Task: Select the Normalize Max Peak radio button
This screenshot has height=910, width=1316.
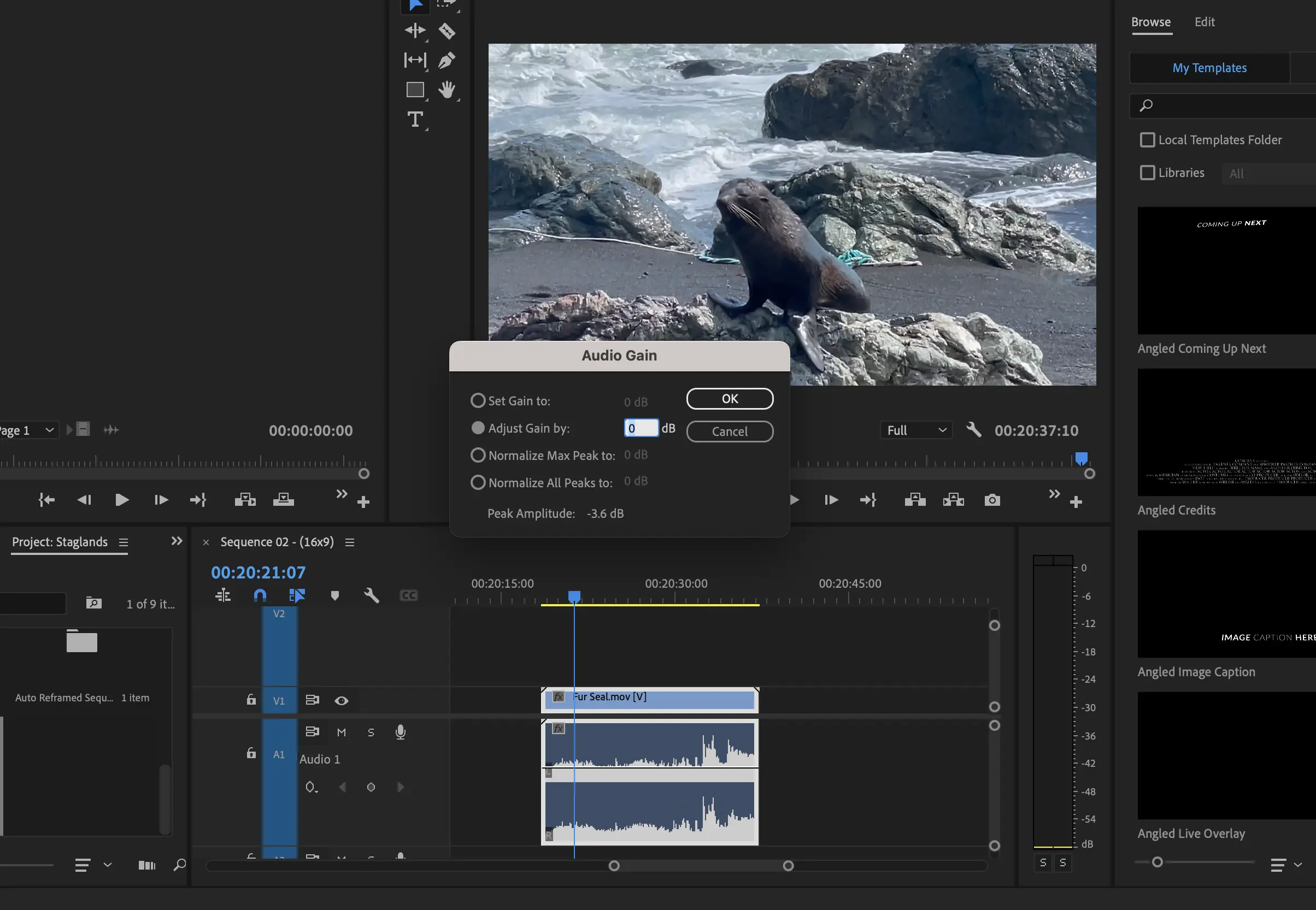Action: pyautogui.click(x=478, y=454)
